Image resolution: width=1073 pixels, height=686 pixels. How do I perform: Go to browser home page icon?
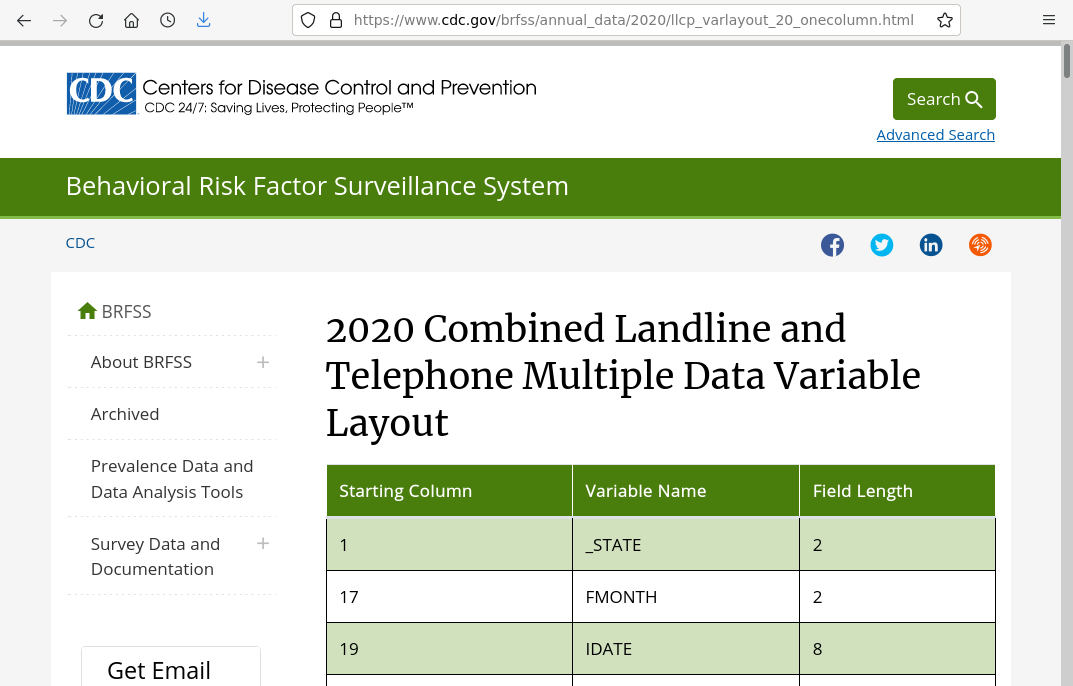[132, 20]
